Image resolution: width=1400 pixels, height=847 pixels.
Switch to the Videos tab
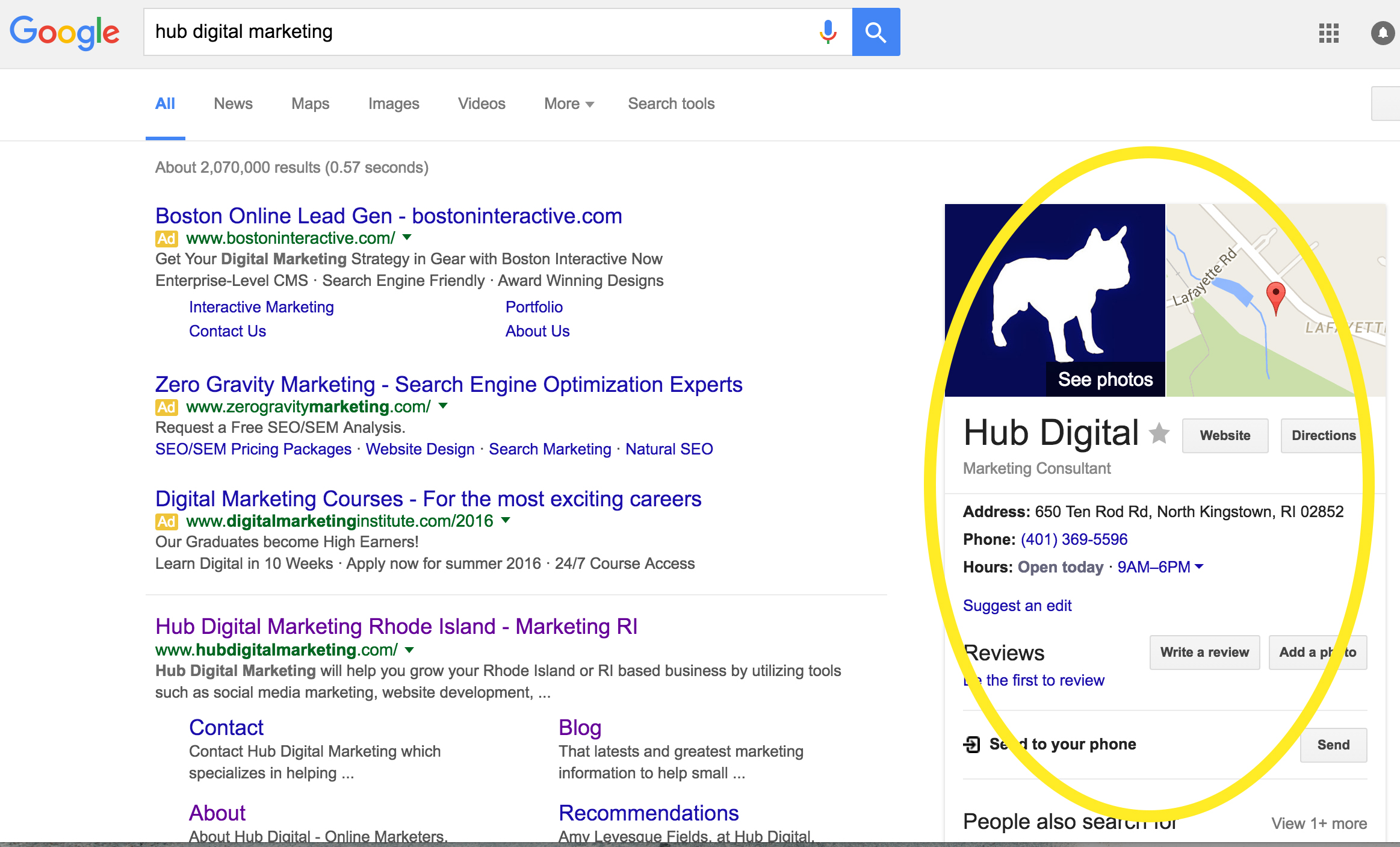pyautogui.click(x=482, y=104)
